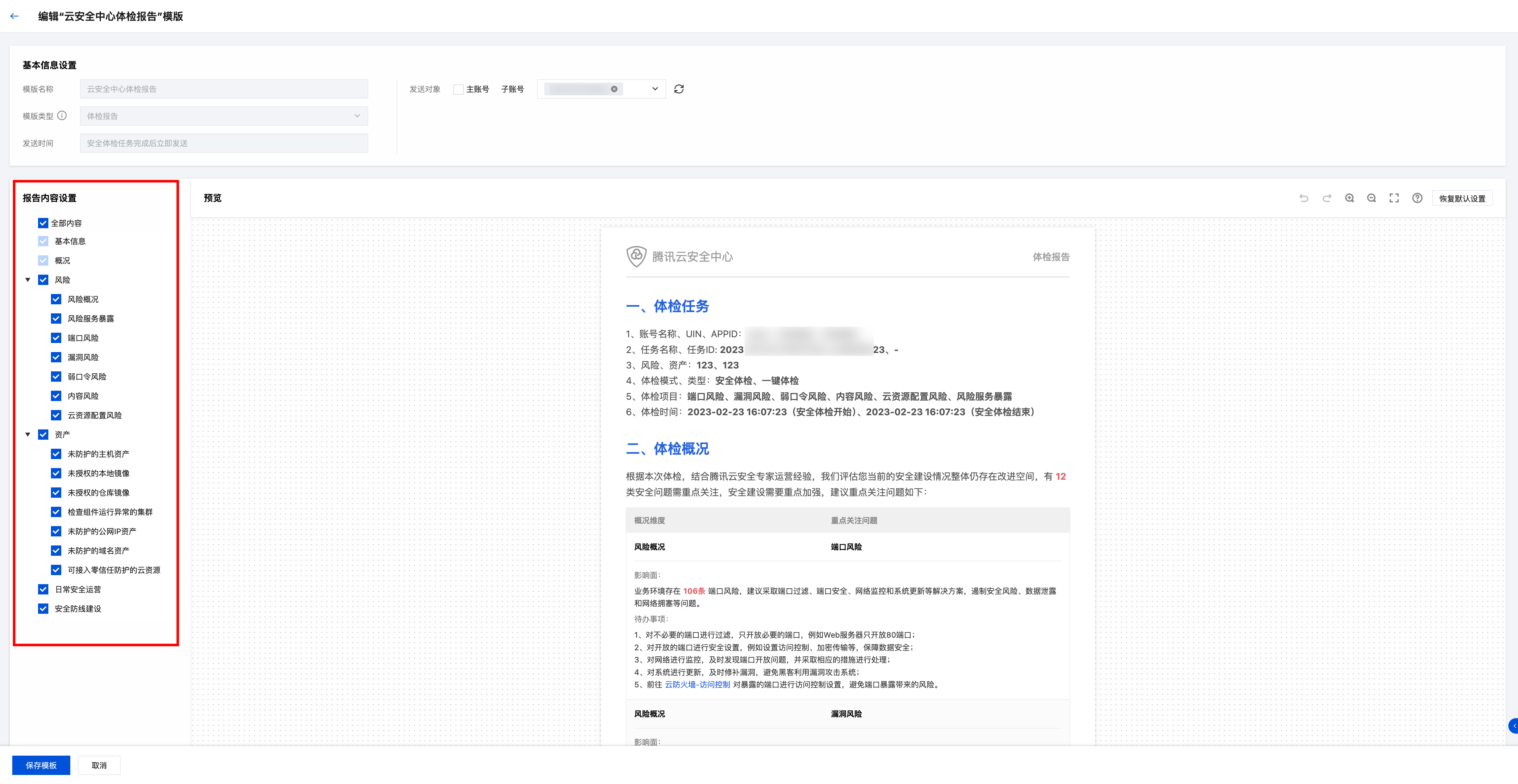1518x784 pixels.
Task: Collapse the 资产 tree node
Action: (28, 435)
